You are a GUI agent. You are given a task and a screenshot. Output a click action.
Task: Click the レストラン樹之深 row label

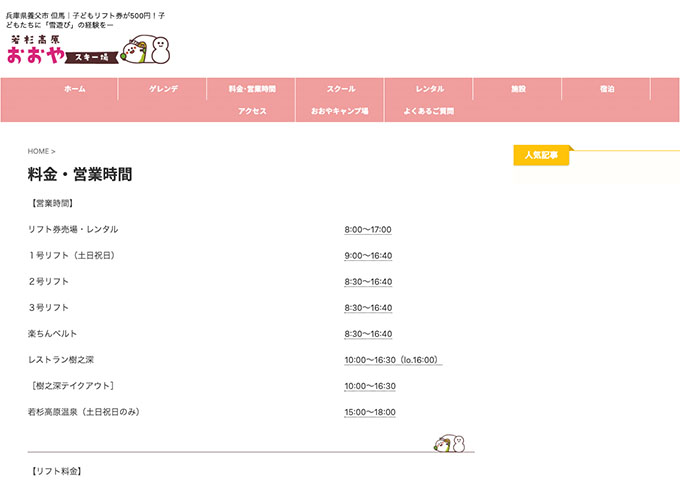point(61,359)
